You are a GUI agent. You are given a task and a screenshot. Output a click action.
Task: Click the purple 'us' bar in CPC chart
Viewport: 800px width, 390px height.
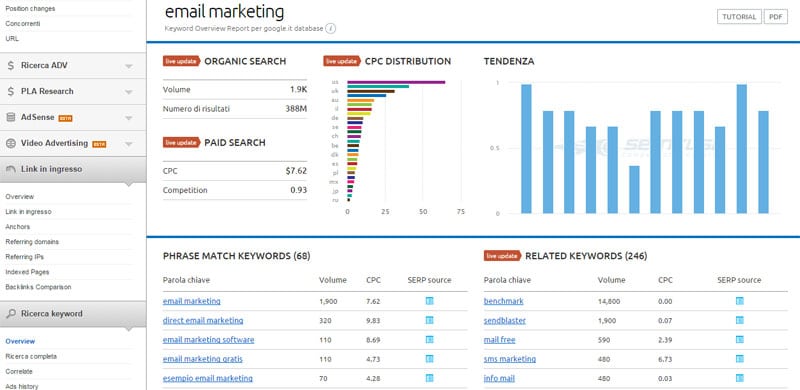[x=396, y=82]
